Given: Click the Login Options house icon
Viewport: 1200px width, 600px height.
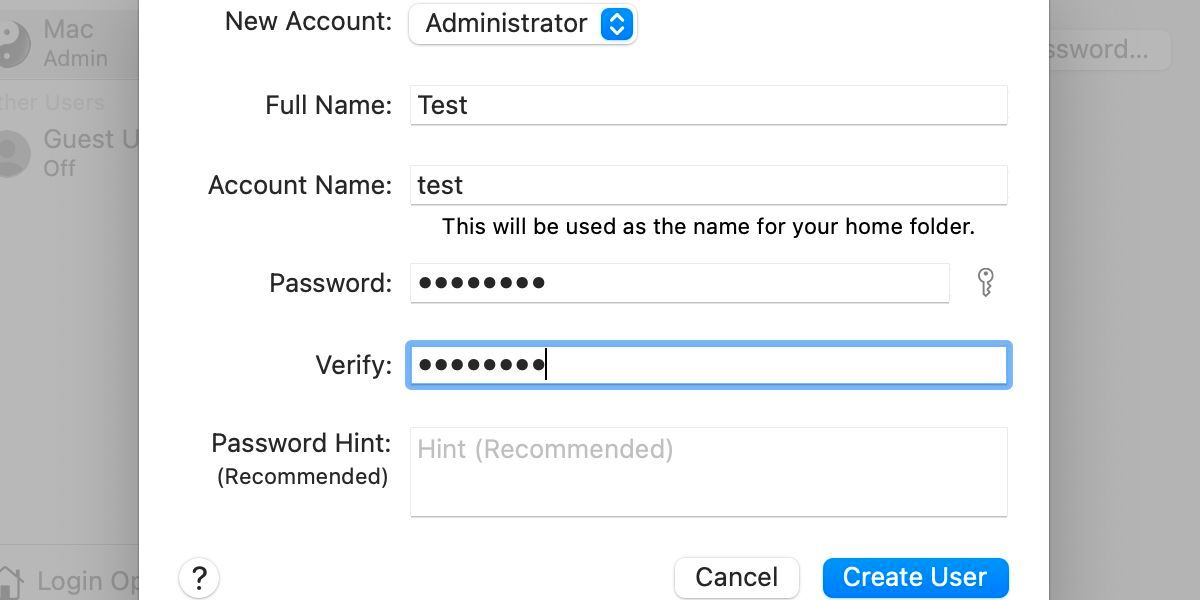Looking at the screenshot, I should point(10,582).
